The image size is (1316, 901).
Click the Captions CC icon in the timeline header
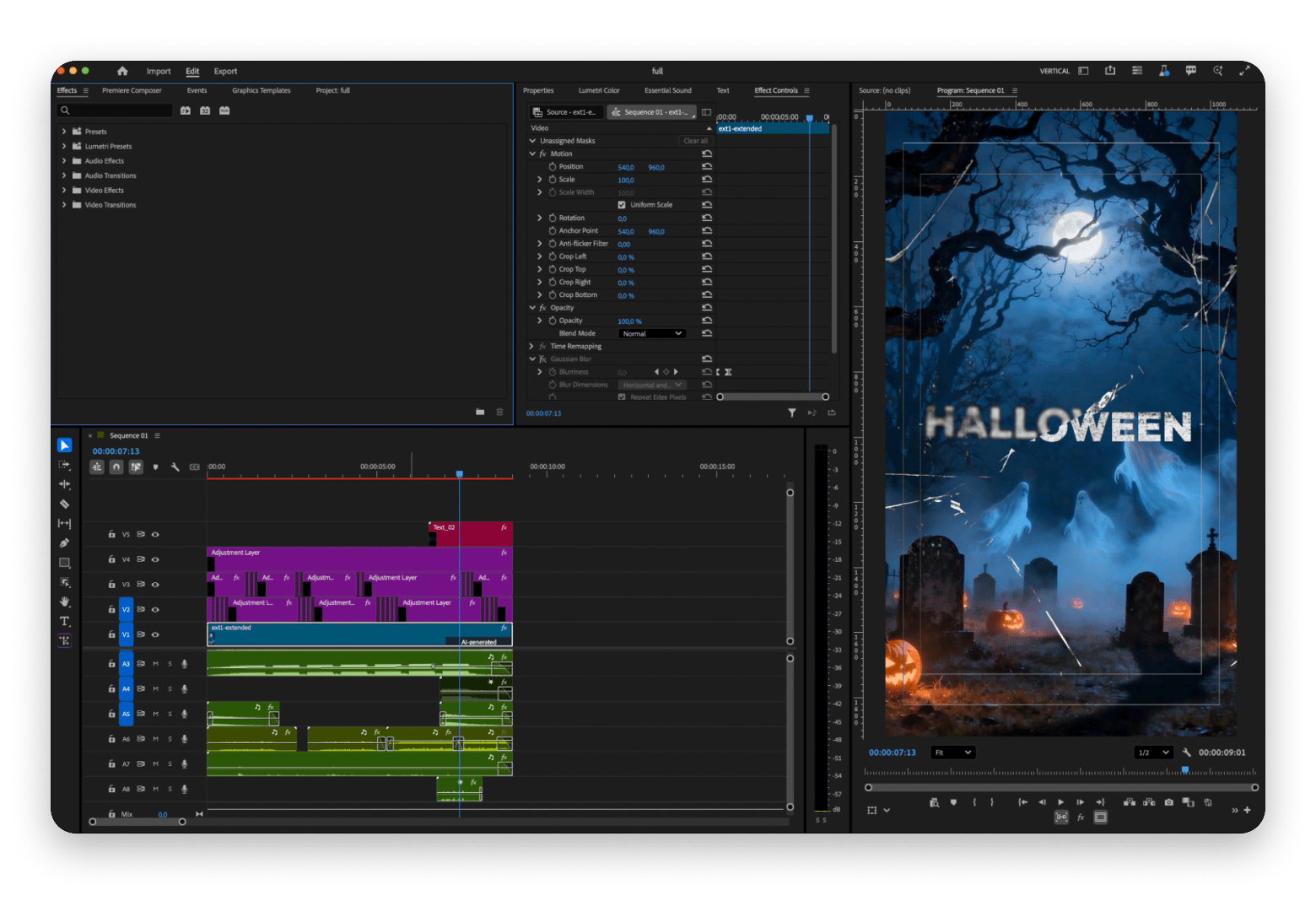[195, 467]
